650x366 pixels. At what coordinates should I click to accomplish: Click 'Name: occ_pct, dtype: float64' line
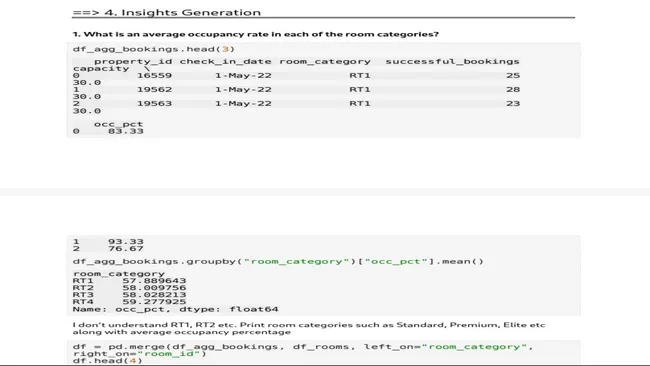tap(175, 309)
